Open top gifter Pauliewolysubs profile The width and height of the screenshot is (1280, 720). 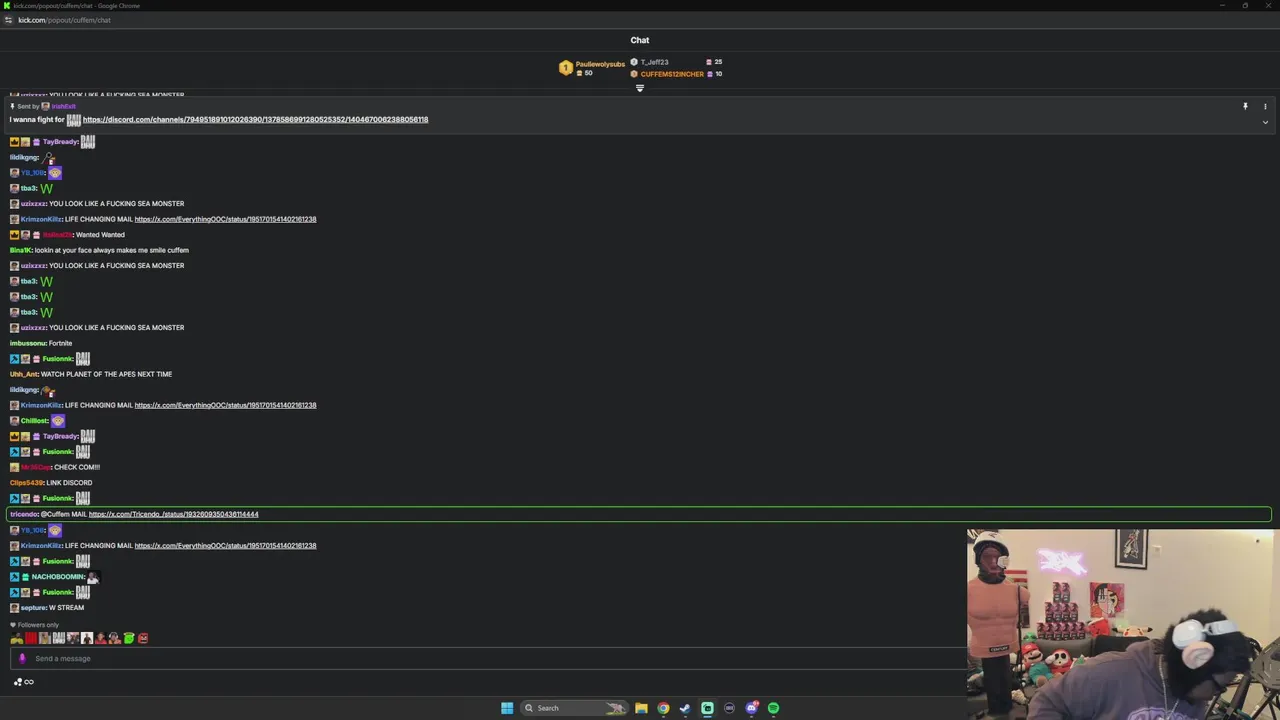pyautogui.click(x=600, y=64)
